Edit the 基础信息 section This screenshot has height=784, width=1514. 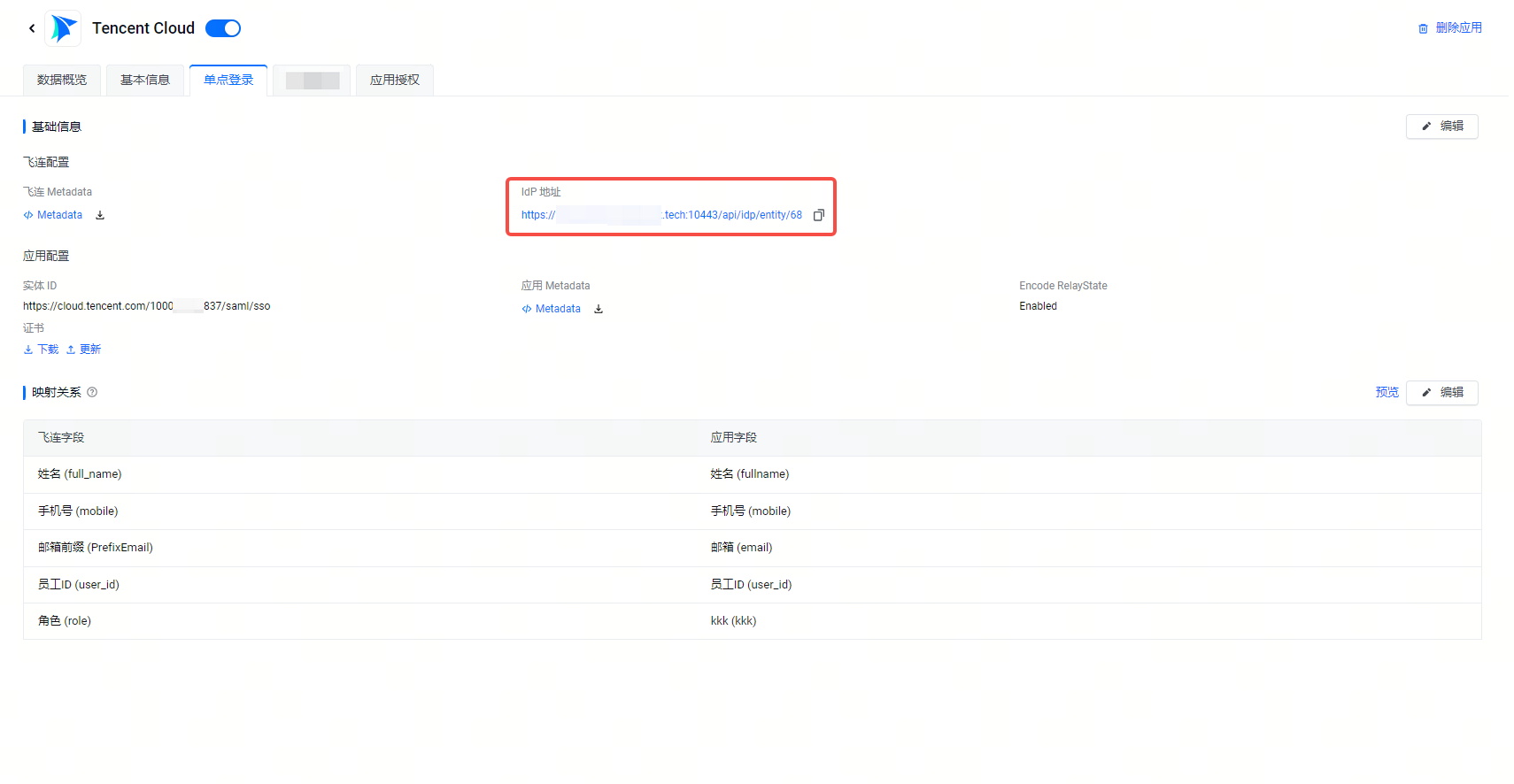pyautogui.click(x=1442, y=127)
